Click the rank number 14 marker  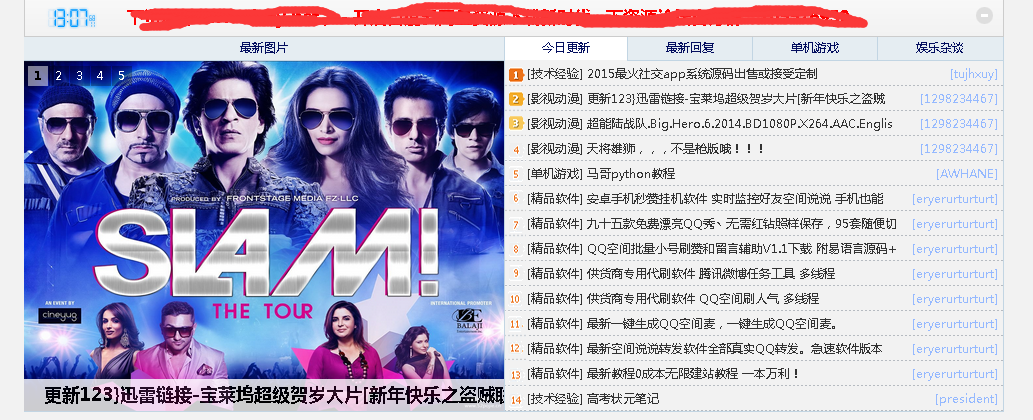(x=516, y=400)
